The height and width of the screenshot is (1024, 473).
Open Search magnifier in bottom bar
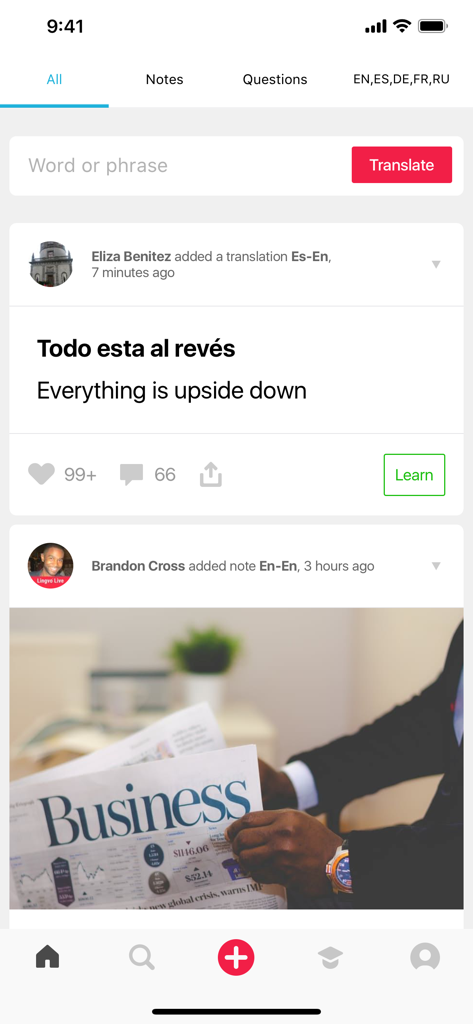click(x=142, y=958)
